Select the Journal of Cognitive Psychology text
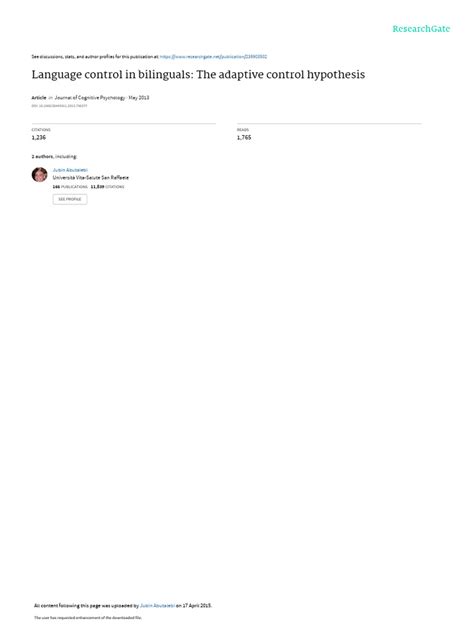This screenshot has height=632, width=474. tap(90, 98)
